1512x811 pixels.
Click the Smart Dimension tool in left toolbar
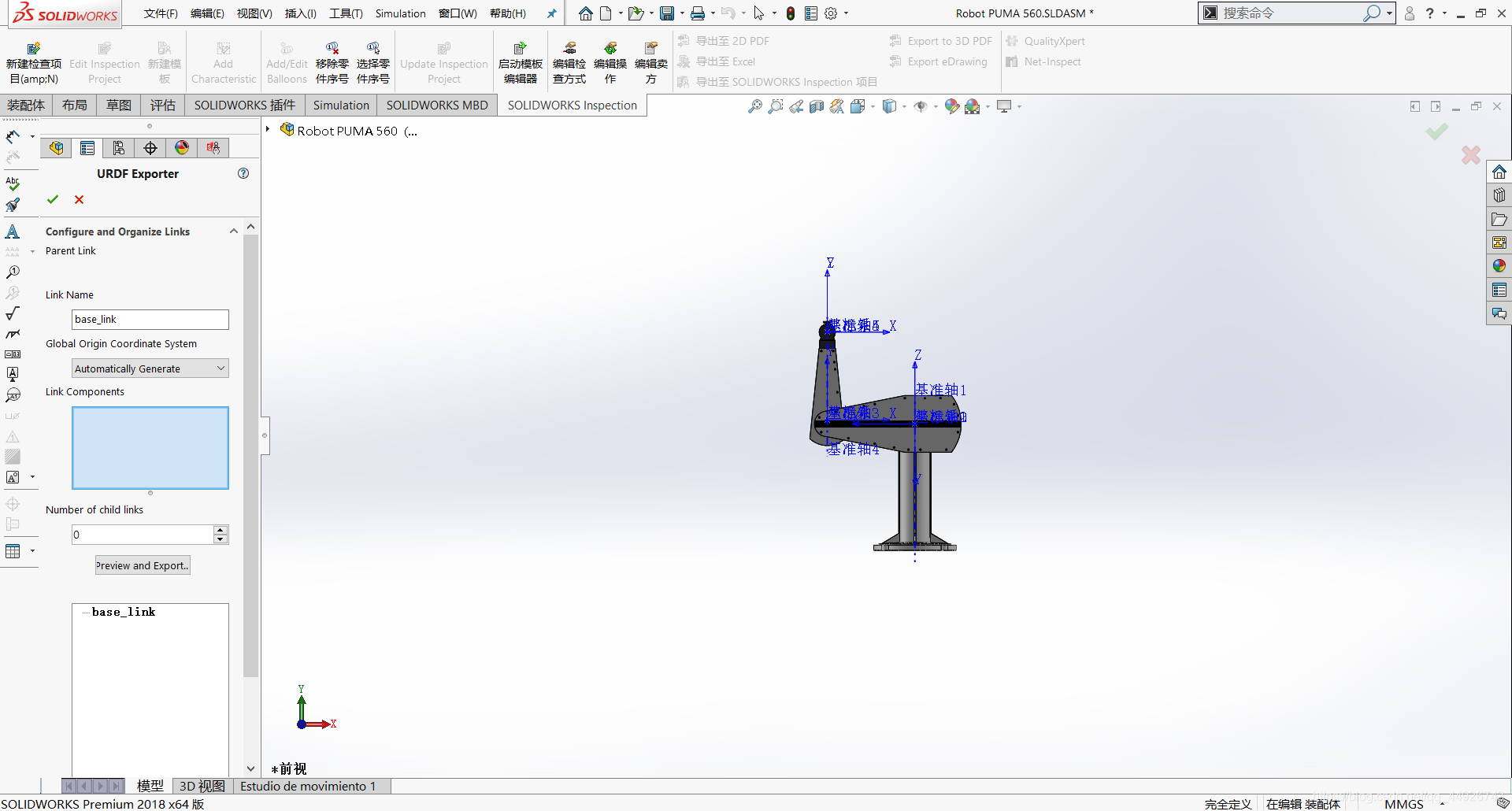pos(13,137)
